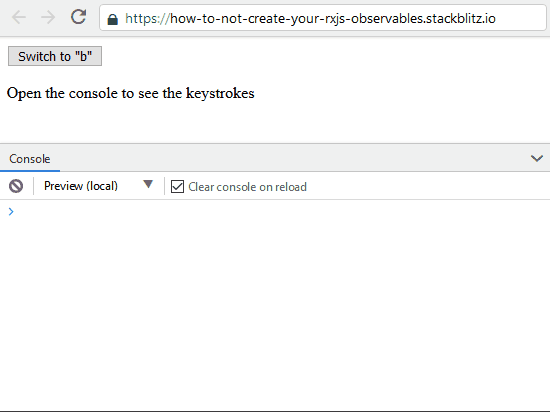Screen dimensions: 550x412
Task: Clear the console using the ban icon
Action: (16, 186)
